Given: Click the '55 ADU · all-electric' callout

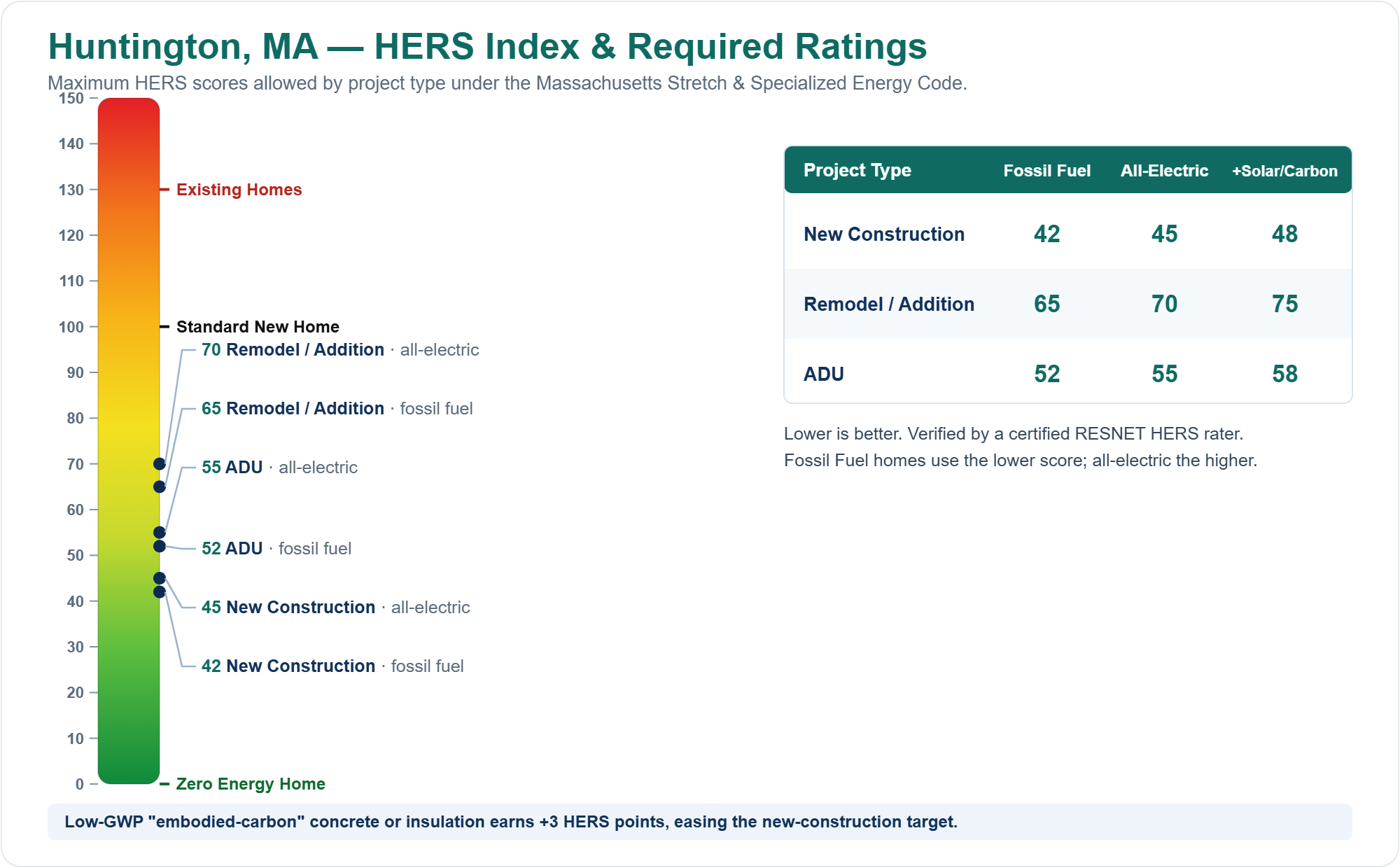Looking at the screenshot, I should click(279, 468).
